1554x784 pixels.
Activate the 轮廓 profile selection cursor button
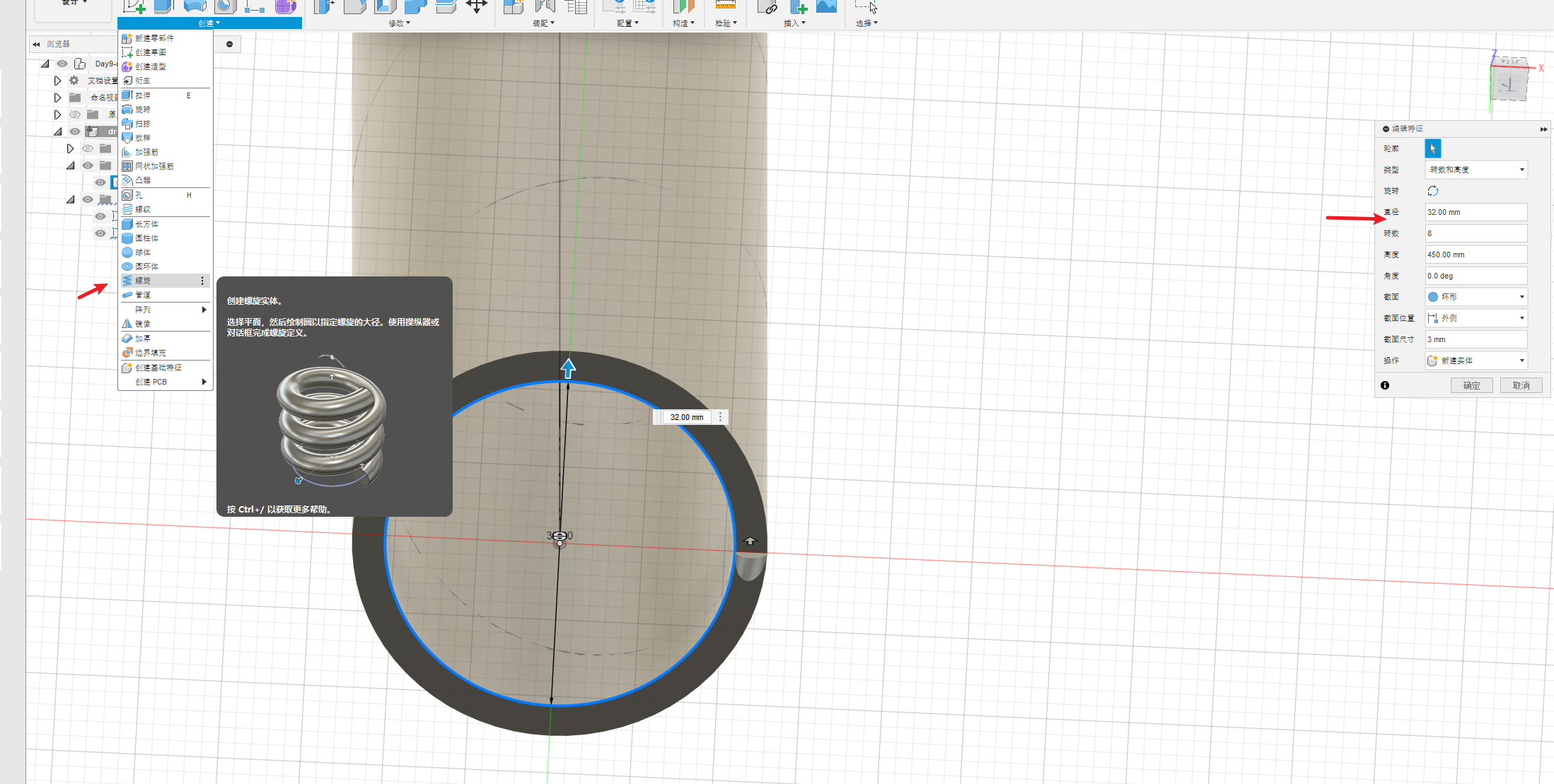pyautogui.click(x=1432, y=148)
